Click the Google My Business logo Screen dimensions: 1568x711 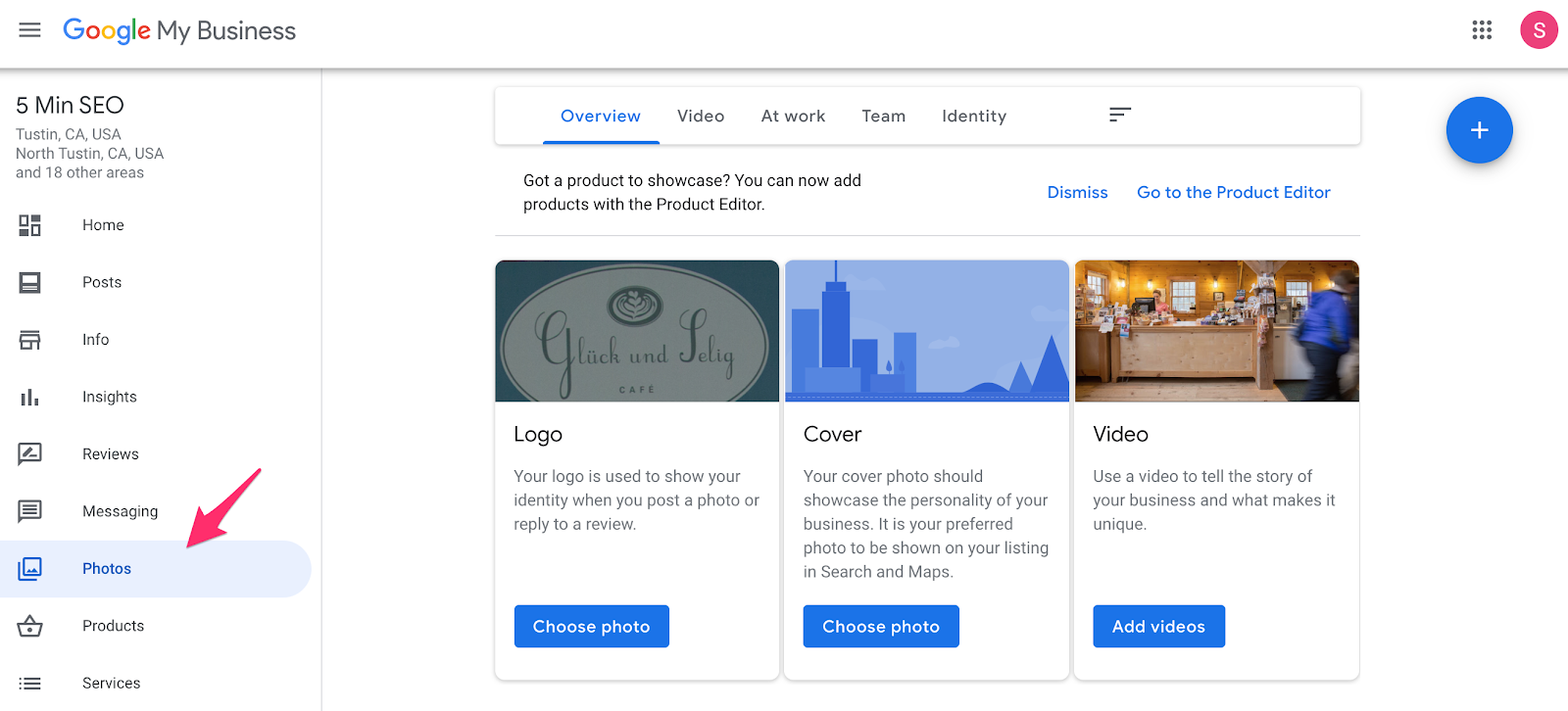click(179, 30)
